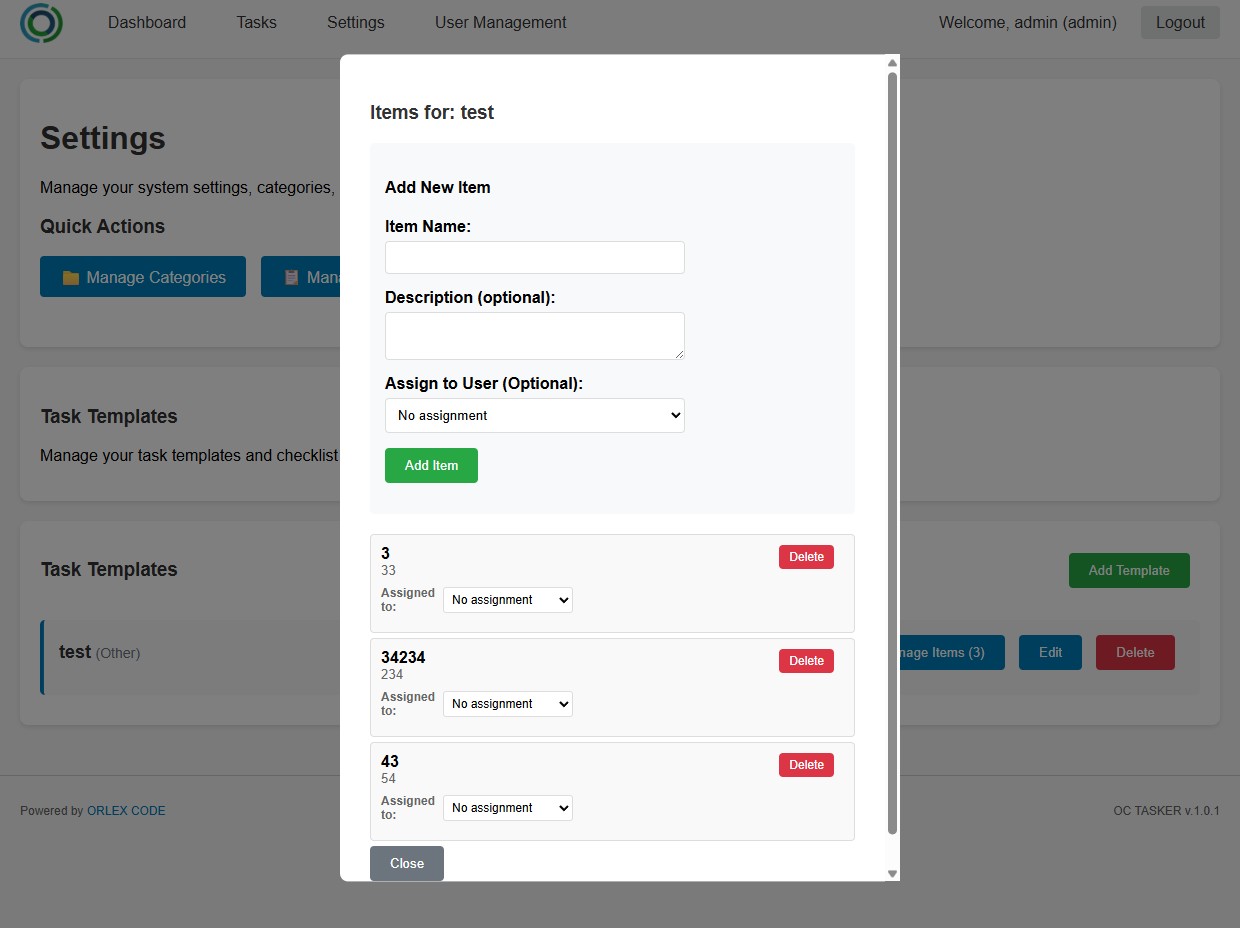The height and width of the screenshot is (928, 1240).
Task: Expand the assignment dropdown for item 43
Action: [x=507, y=808]
